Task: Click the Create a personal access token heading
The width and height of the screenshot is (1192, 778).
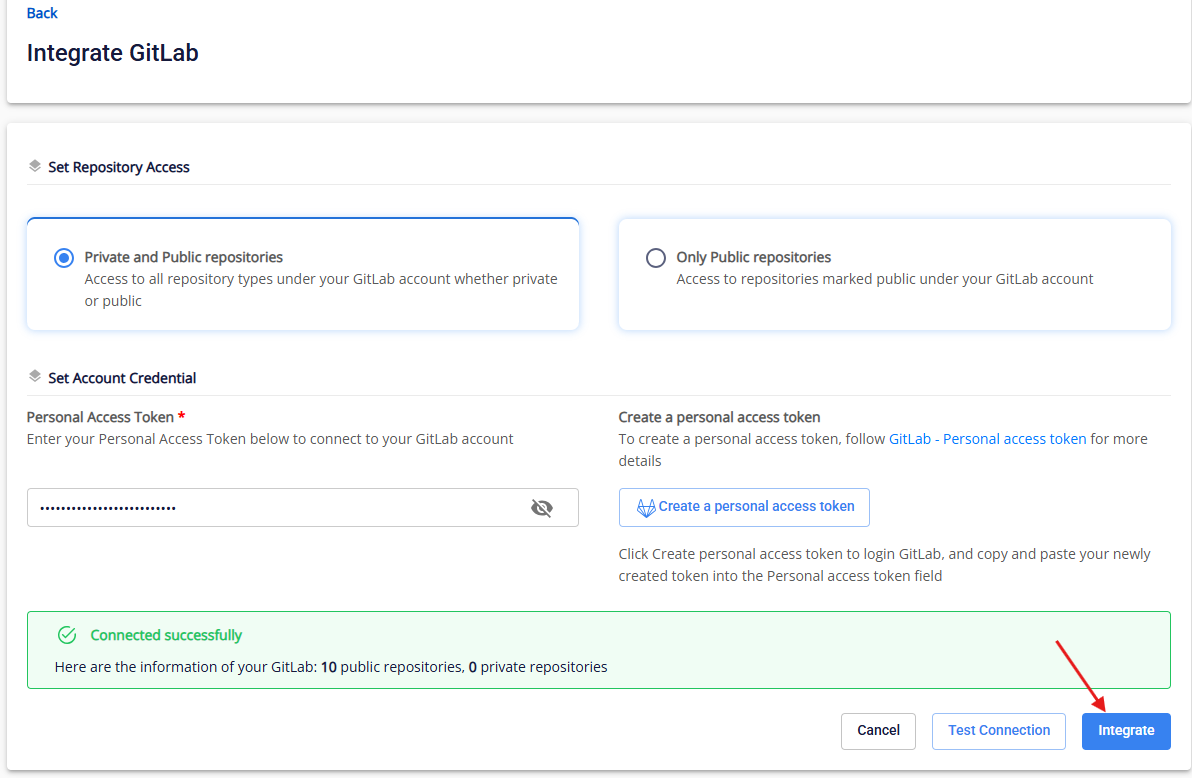Action: (x=719, y=417)
